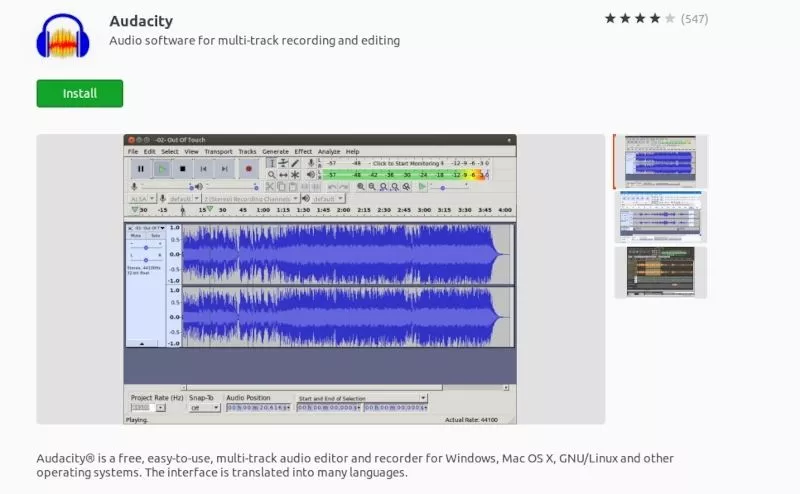Screen dimensions: 800x494
Task: Click the track pan L/R slider
Action: (146, 260)
